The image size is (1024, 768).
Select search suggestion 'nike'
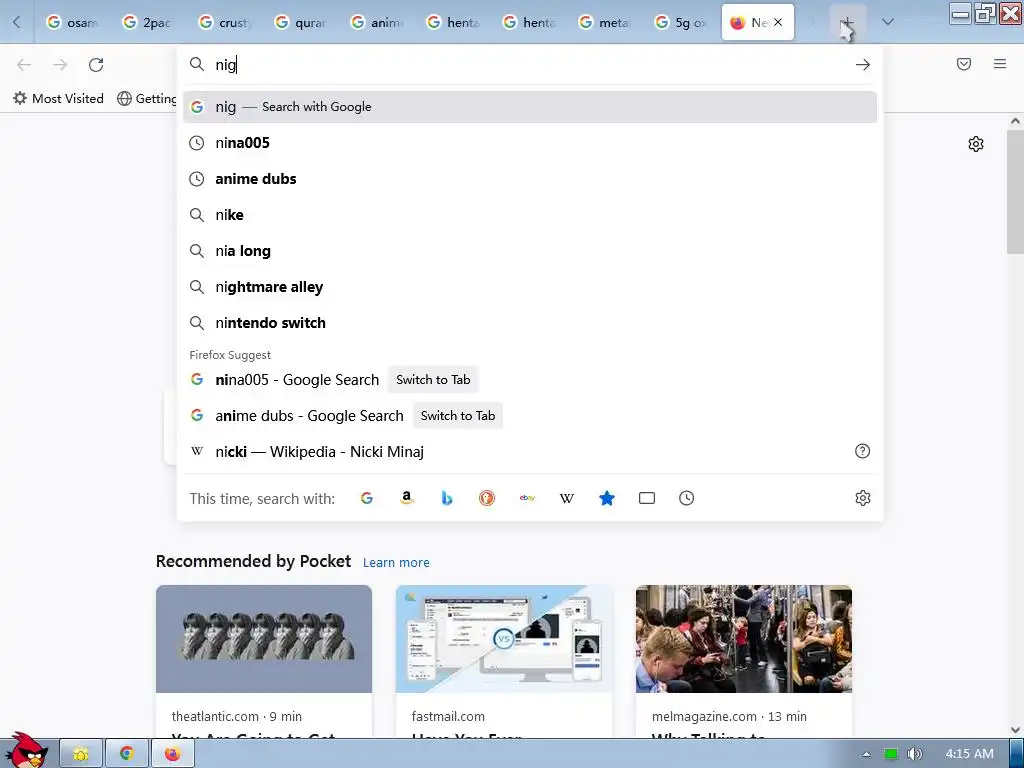(x=530, y=215)
